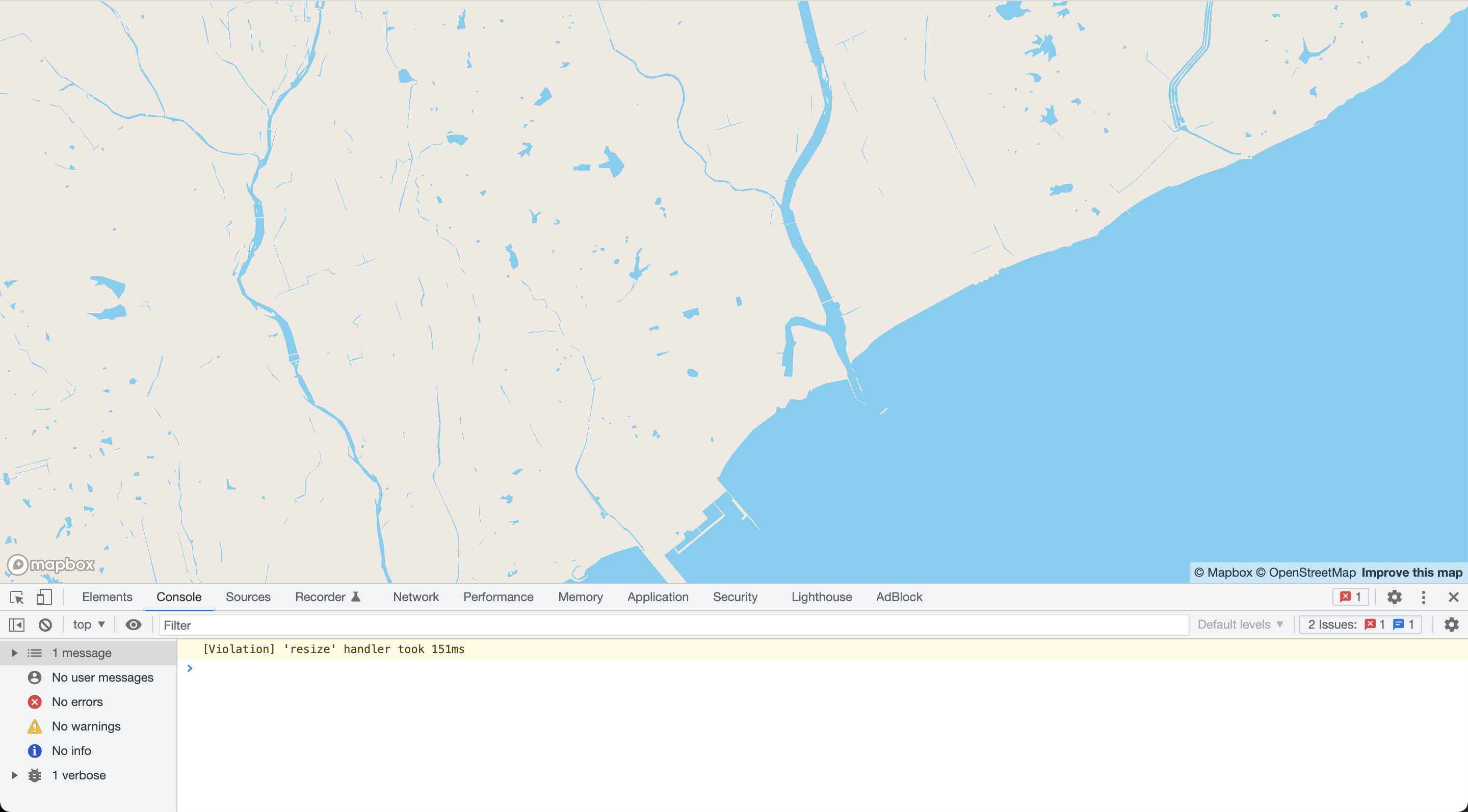Hide the console sidebar panel icon
The height and width of the screenshot is (812, 1468).
coord(16,625)
